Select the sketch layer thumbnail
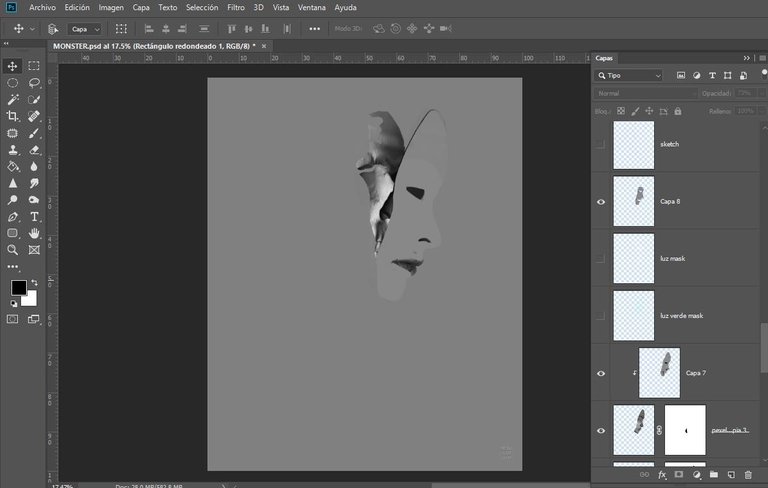768x488 pixels. [x=634, y=145]
